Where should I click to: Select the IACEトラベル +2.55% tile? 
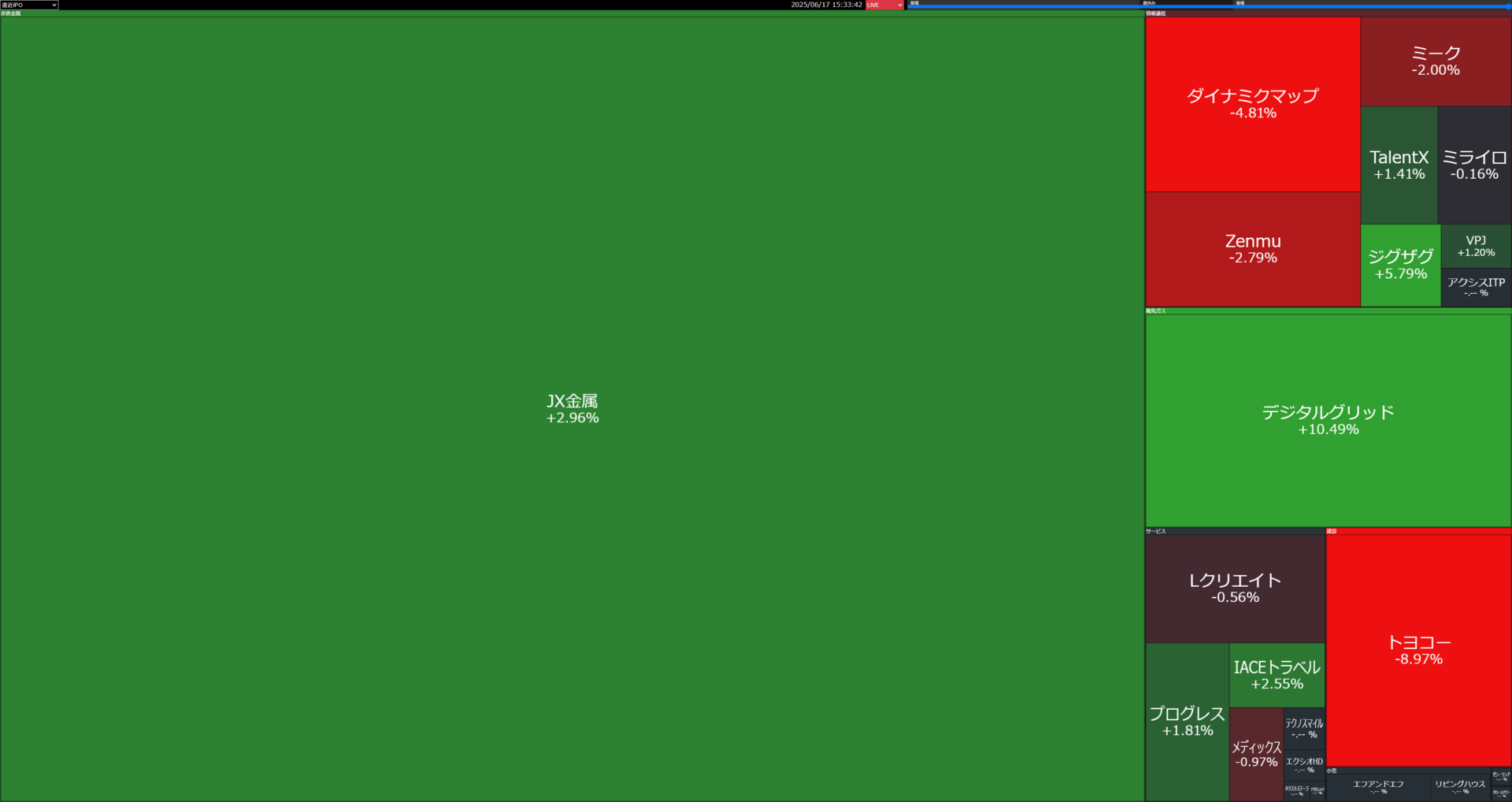[1277, 675]
